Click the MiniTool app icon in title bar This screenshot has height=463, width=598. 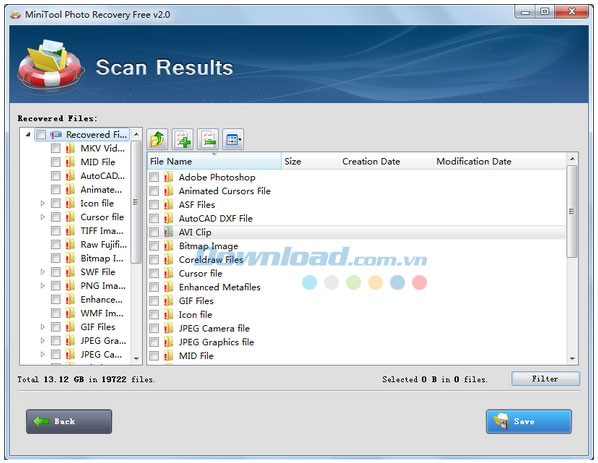pyautogui.click(x=16, y=15)
